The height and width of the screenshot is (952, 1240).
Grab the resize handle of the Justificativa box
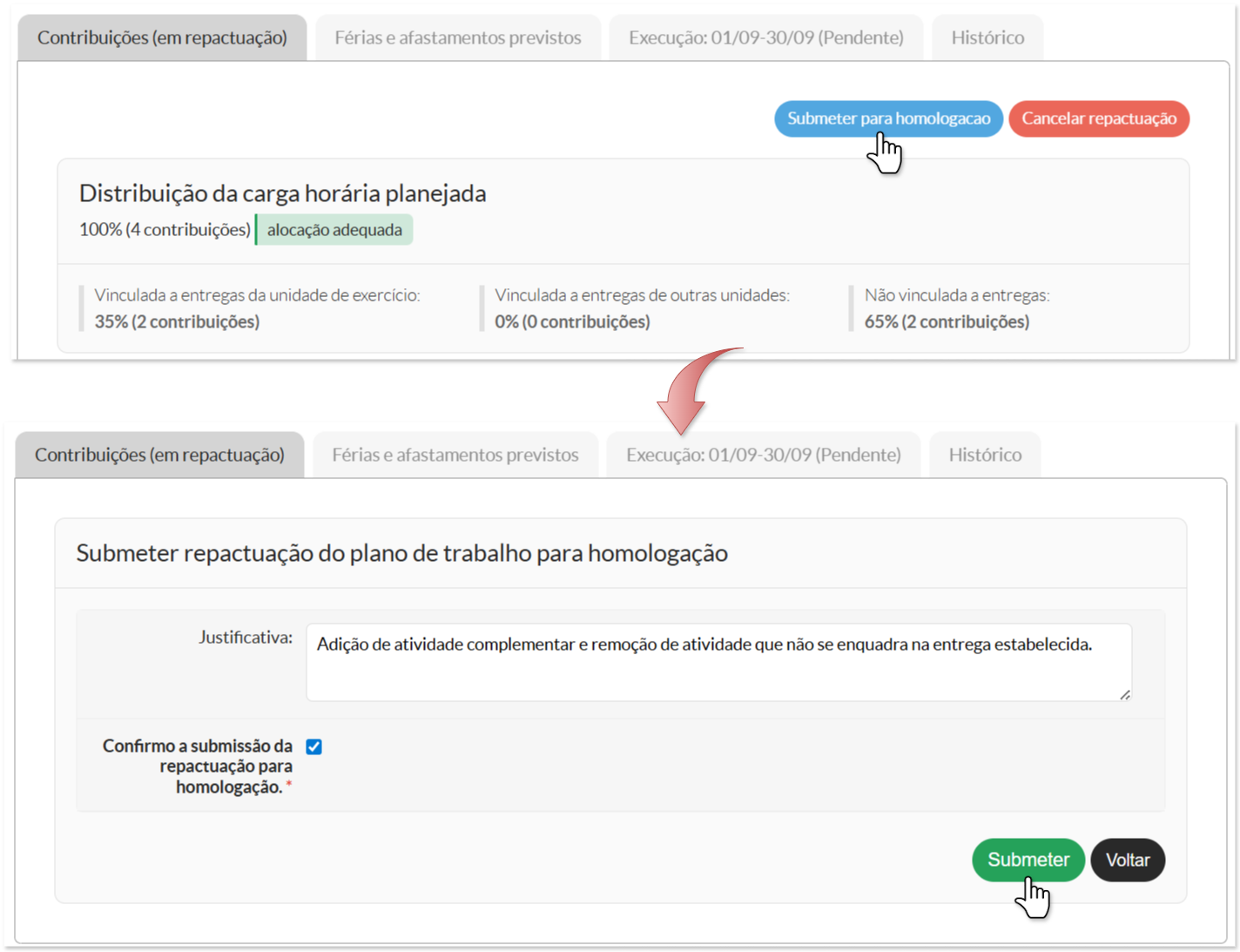click(x=1124, y=694)
